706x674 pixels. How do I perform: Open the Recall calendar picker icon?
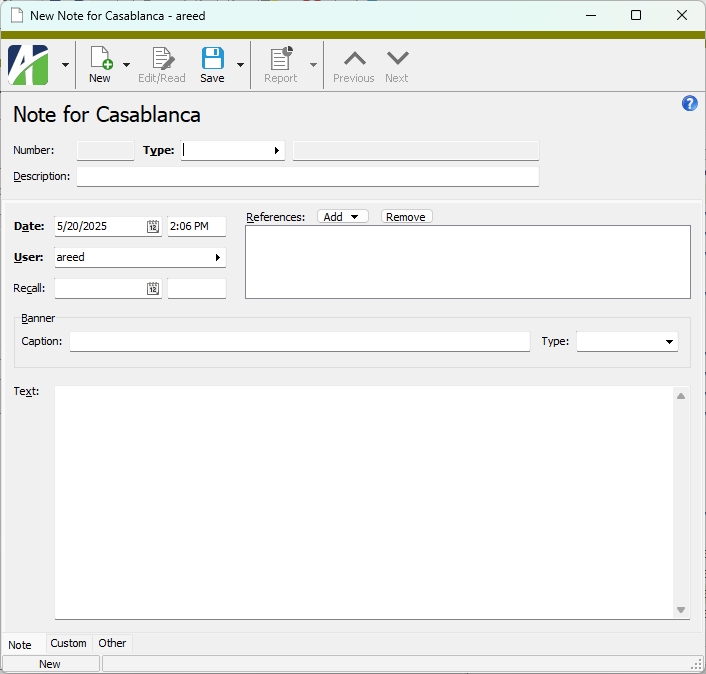[x=153, y=289]
